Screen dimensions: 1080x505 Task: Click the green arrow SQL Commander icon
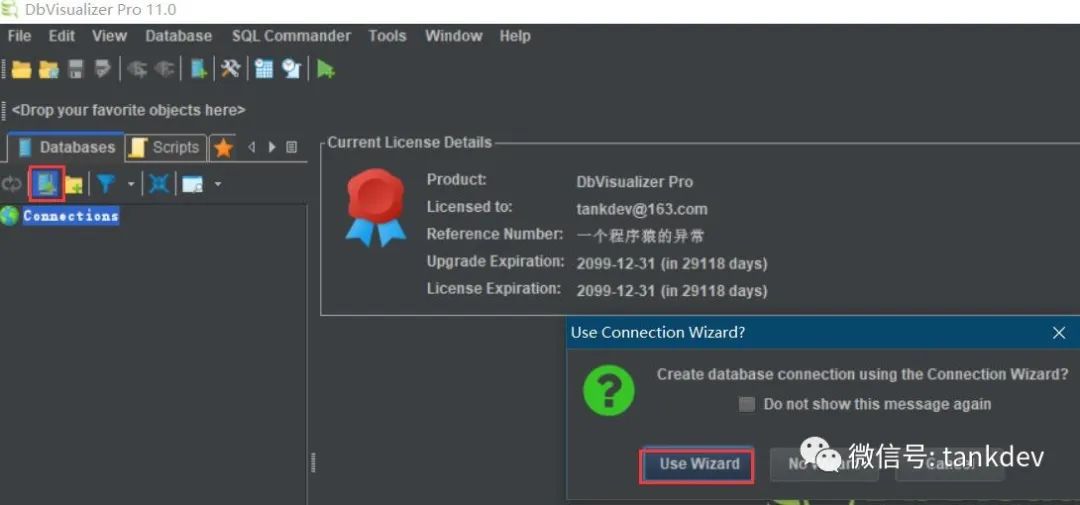coord(326,69)
